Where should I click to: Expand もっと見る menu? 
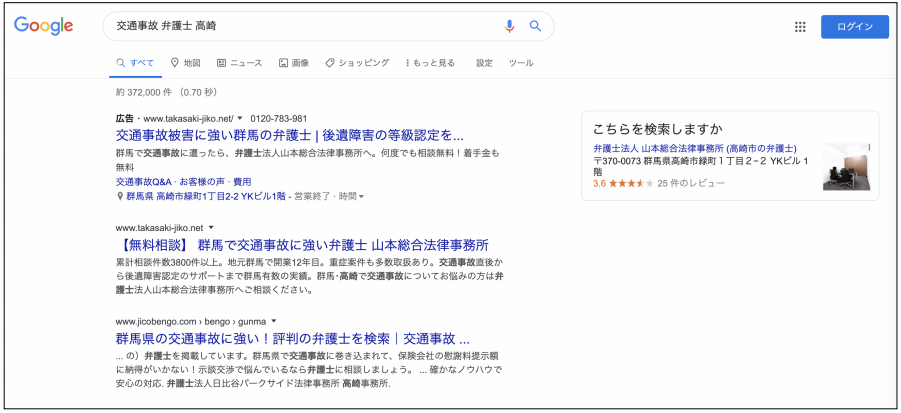coord(430,63)
